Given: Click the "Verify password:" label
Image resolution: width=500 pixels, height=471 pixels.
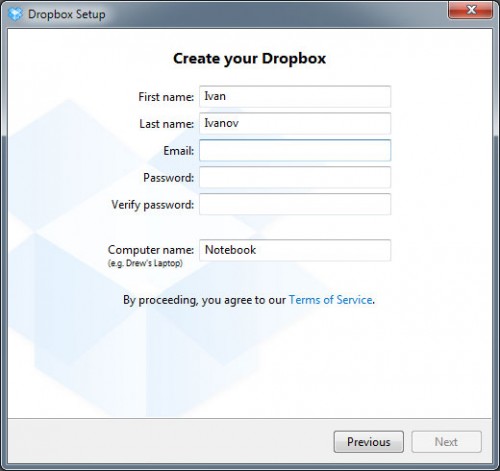Looking at the screenshot, I should pos(152,205).
